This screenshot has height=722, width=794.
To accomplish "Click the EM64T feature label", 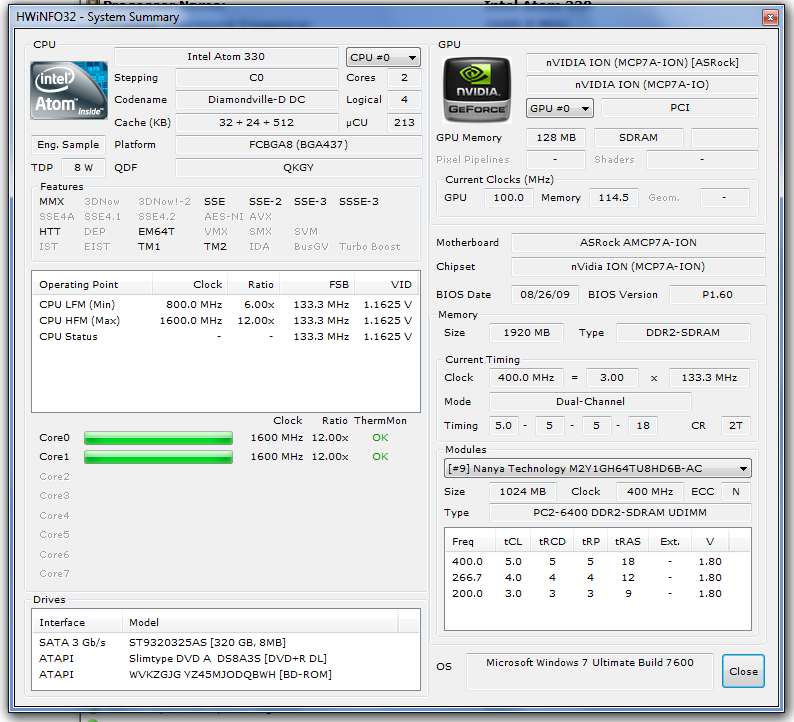I will [x=156, y=231].
